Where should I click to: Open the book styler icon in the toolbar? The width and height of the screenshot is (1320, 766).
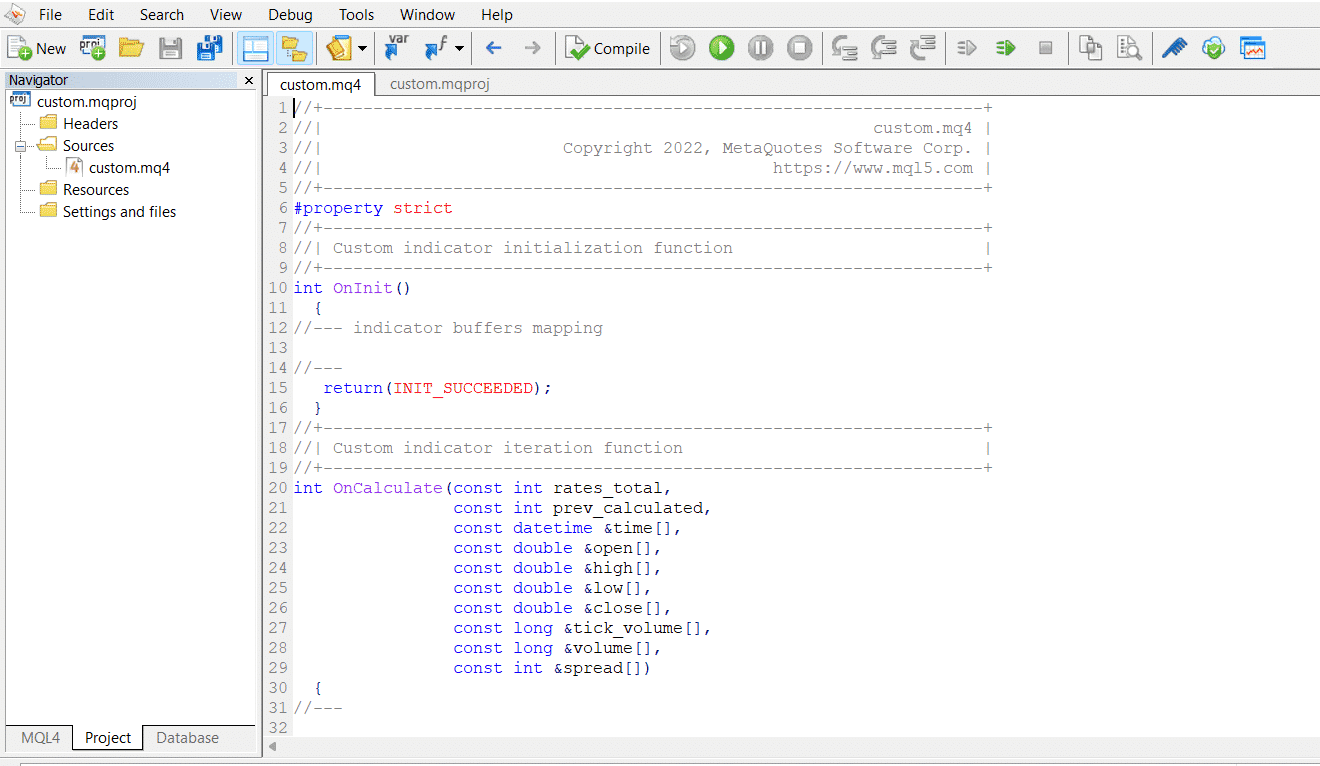coord(339,48)
